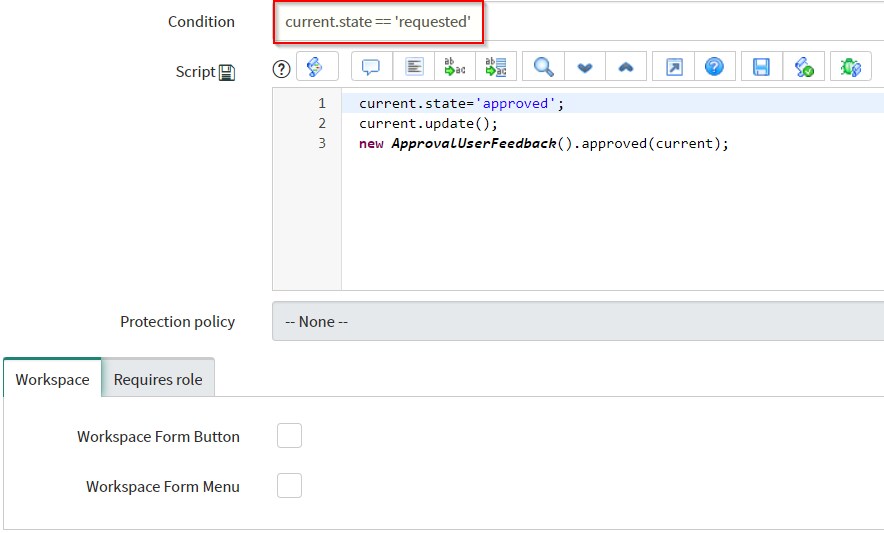
Task: Open the Protection policy dropdown
Action: pos(577,322)
